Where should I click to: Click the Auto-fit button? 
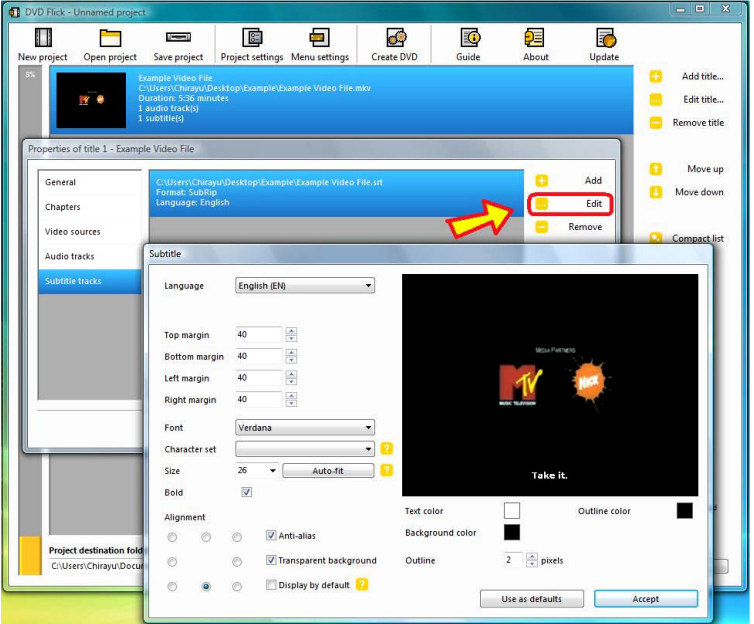(328, 471)
